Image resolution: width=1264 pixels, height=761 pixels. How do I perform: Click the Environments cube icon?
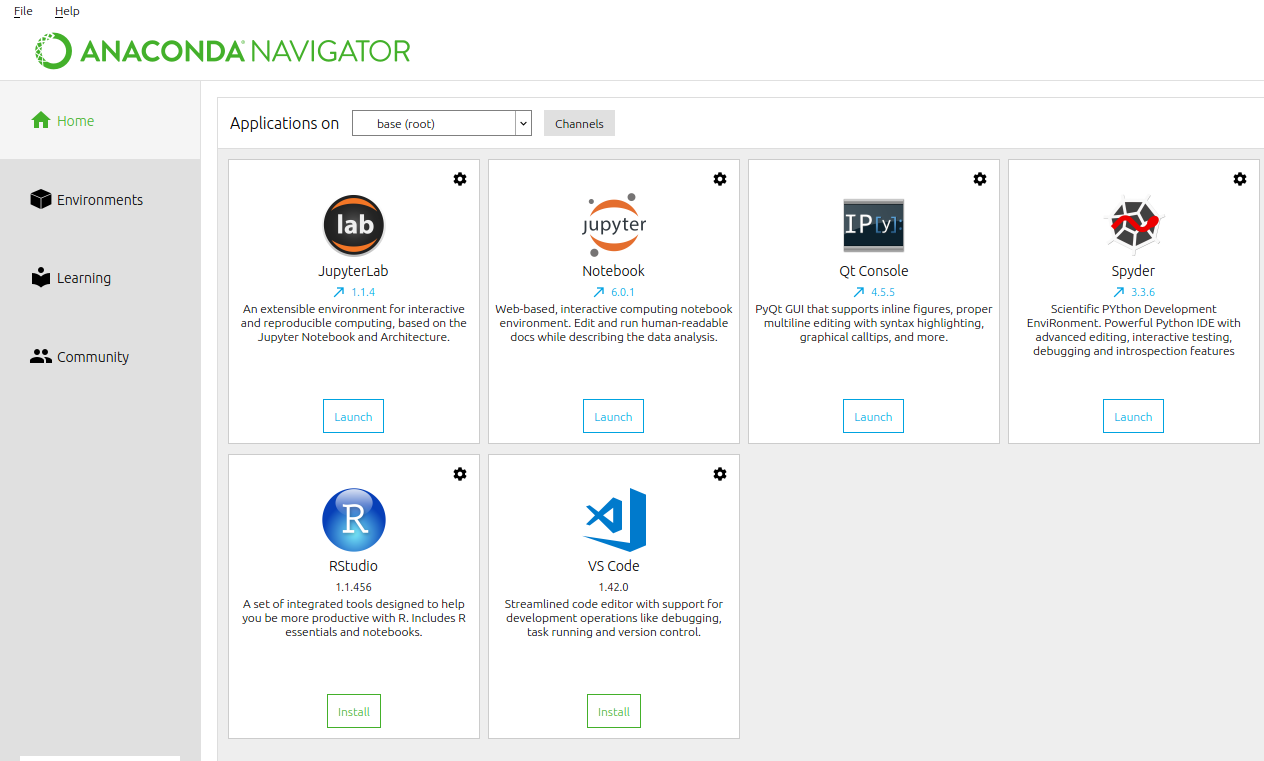pyautogui.click(x=41, y=199)
